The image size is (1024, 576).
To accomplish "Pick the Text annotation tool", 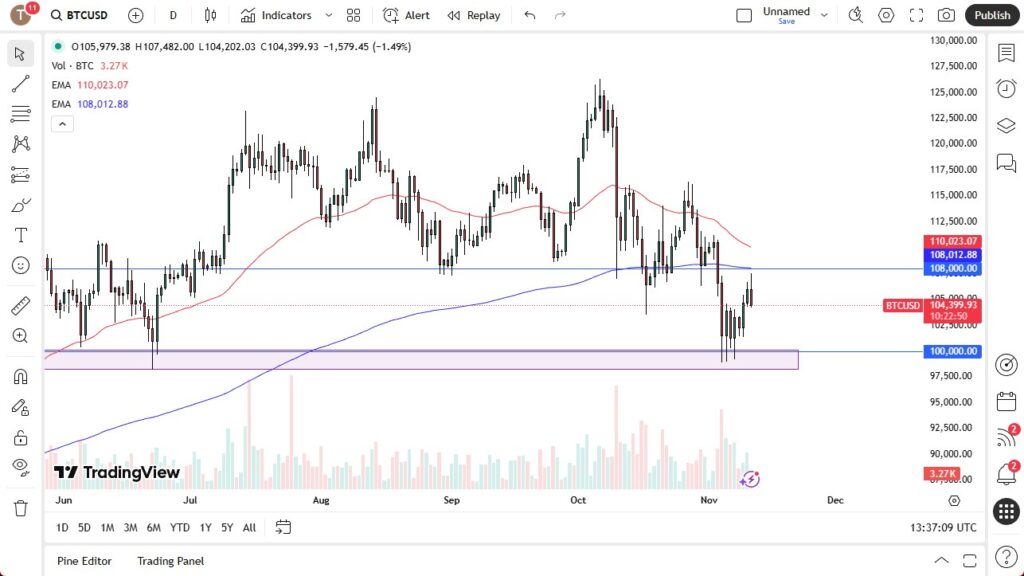I will (x=20, y=235).
